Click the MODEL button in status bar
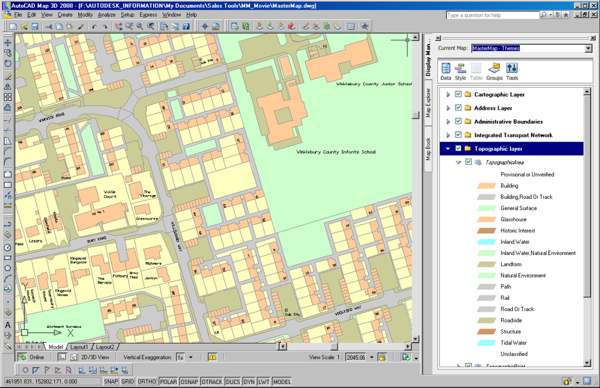This screenshot has height=388, width=600. (282, 381)
